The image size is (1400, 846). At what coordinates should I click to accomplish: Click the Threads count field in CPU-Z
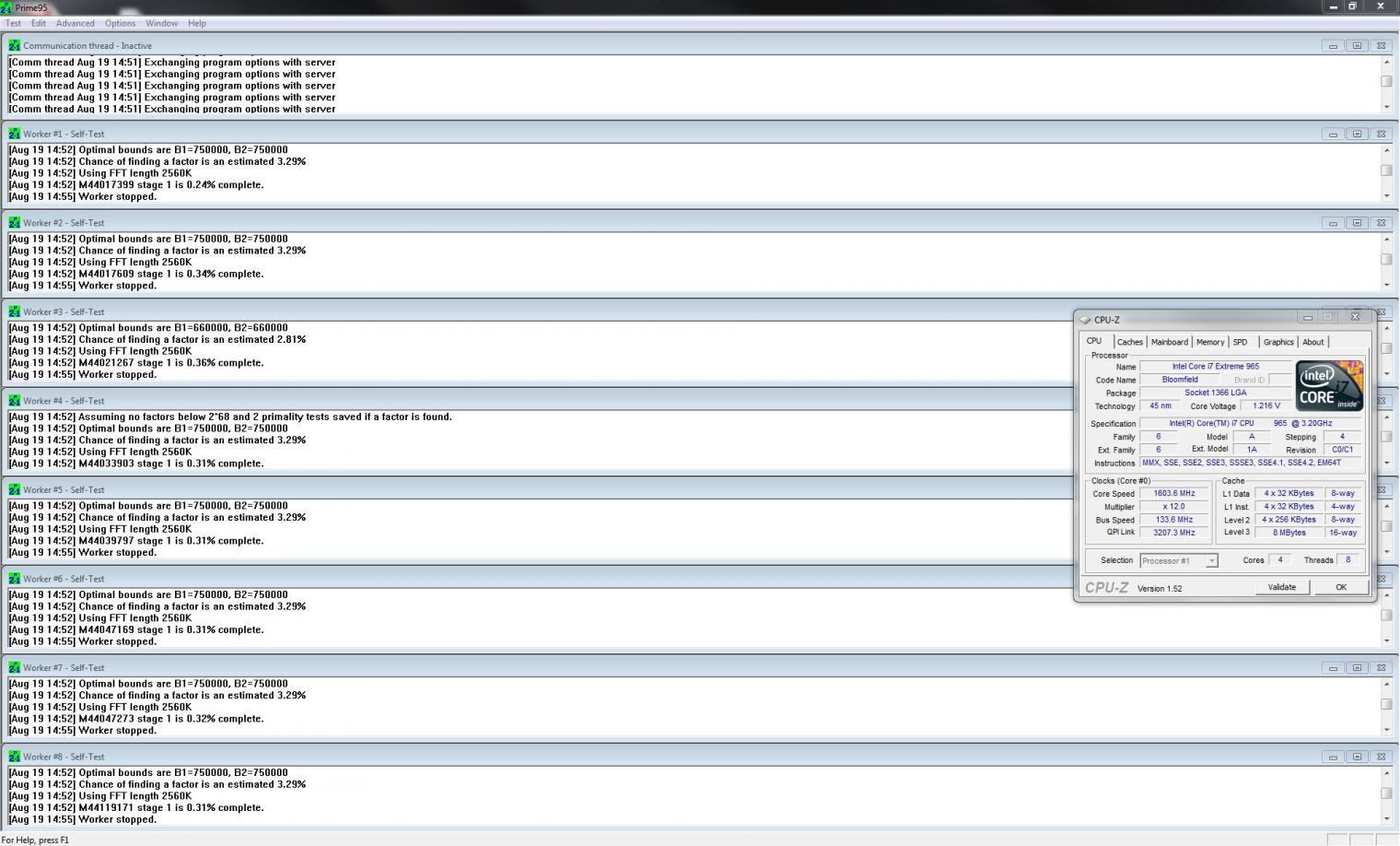(x=1348, y=559)
